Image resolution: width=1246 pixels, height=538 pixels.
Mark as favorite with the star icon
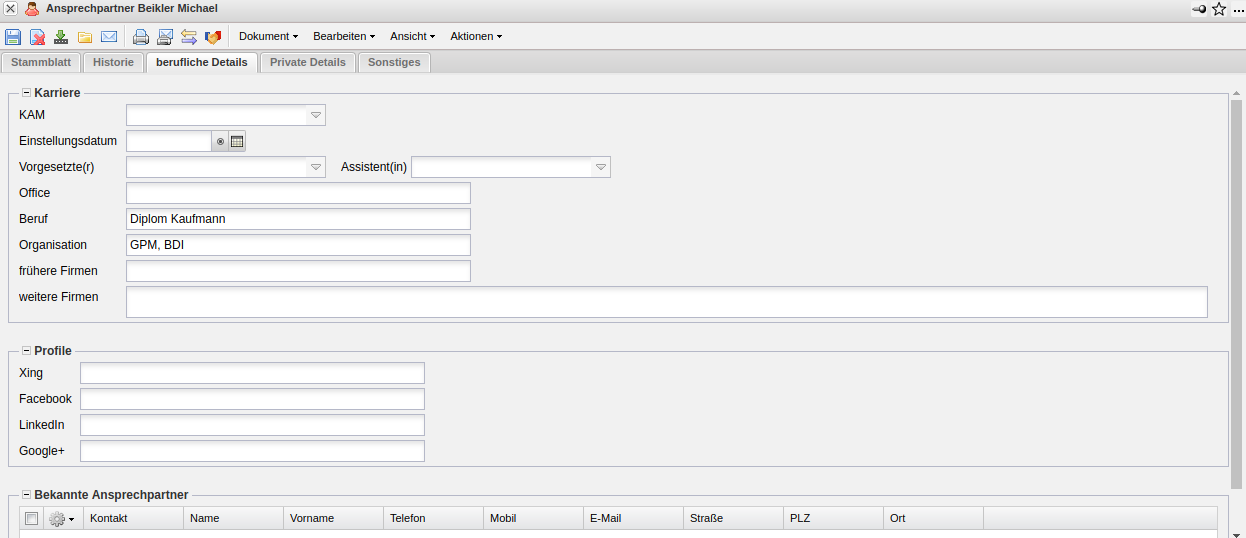pyautogui.click(x=1219, y=9)
